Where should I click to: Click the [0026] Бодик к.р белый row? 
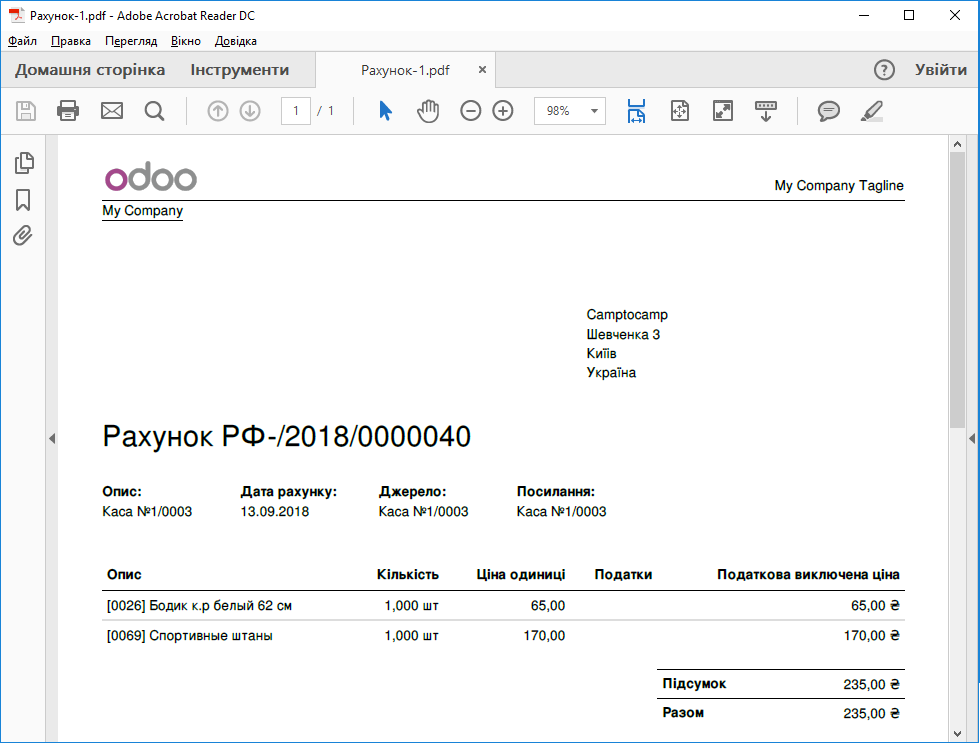click(x=503, y=606)
